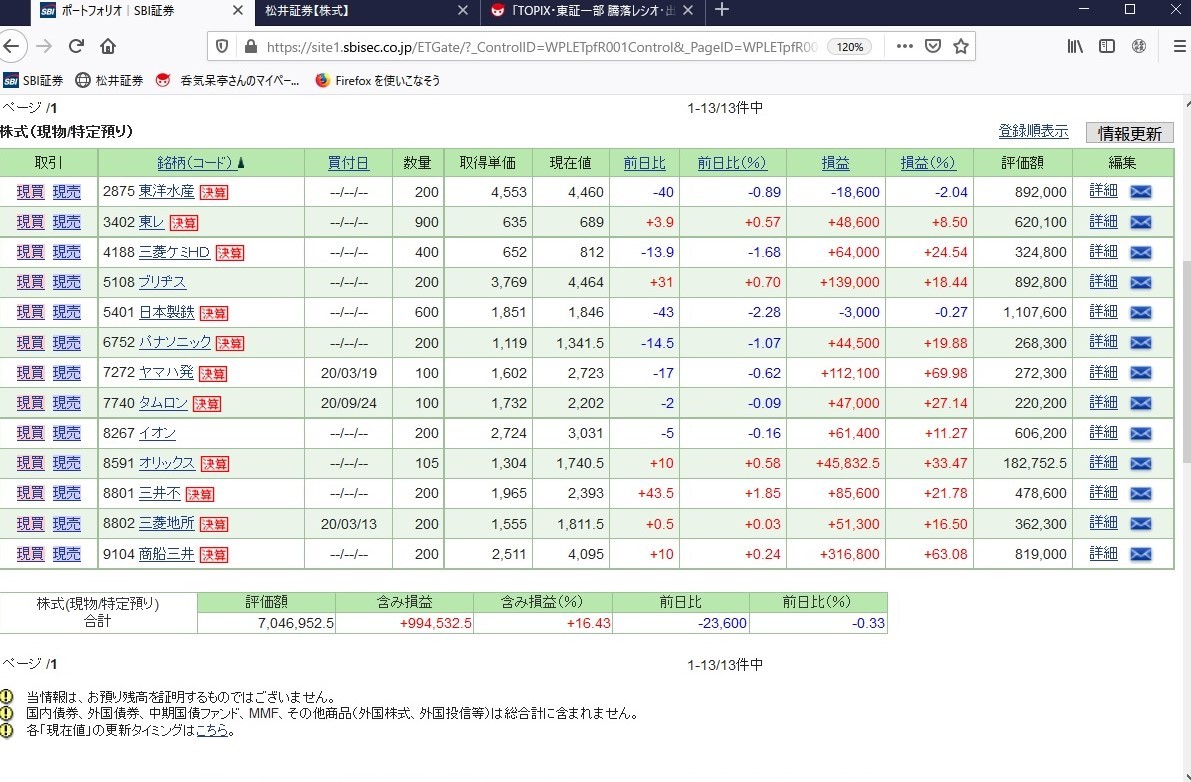Click the browser Home icon
The image size is (1191, 782).
click(x=108, y=46)
